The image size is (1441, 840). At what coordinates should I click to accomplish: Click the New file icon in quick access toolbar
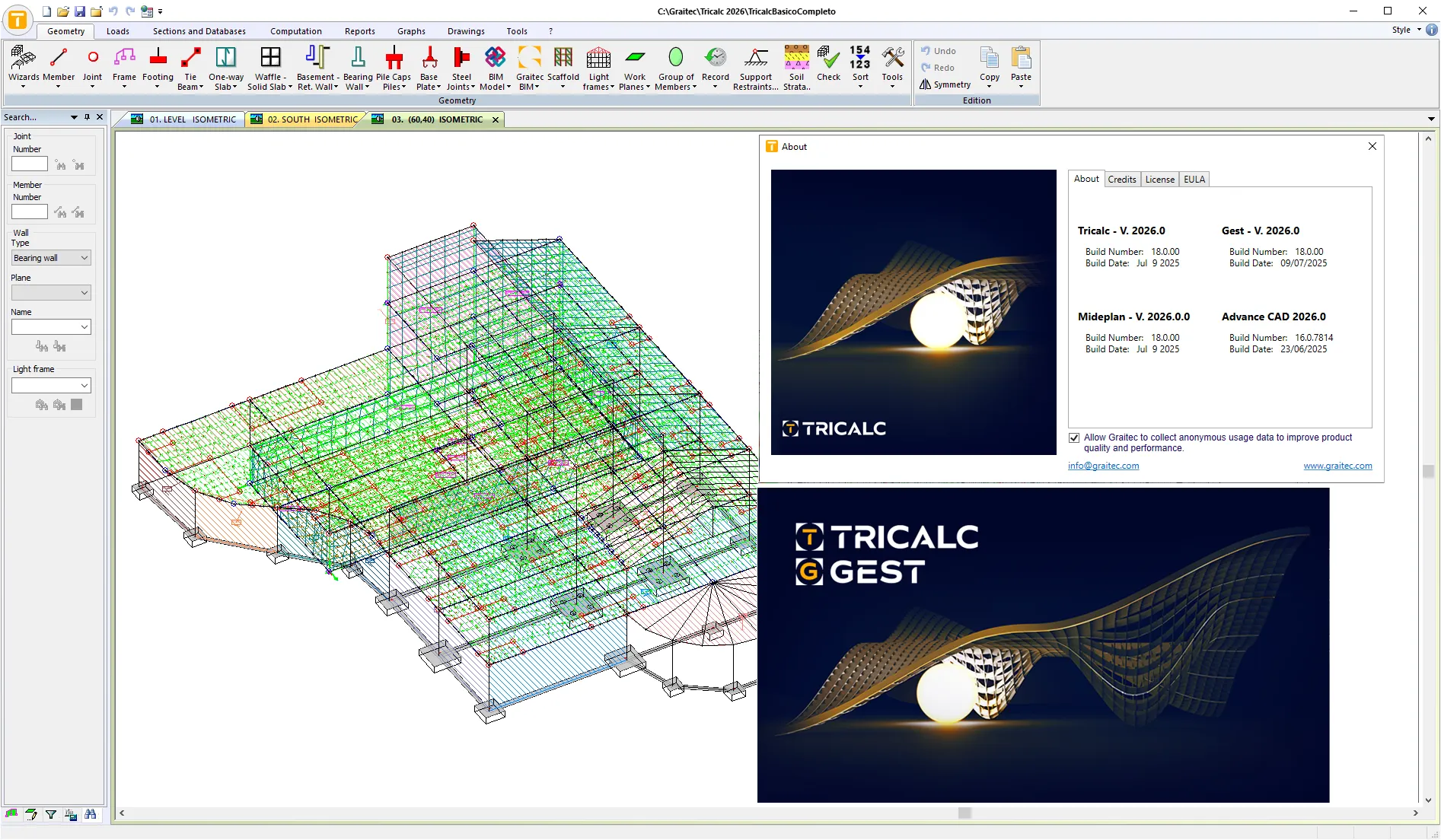pyautogui.click(x=46, y=11)
